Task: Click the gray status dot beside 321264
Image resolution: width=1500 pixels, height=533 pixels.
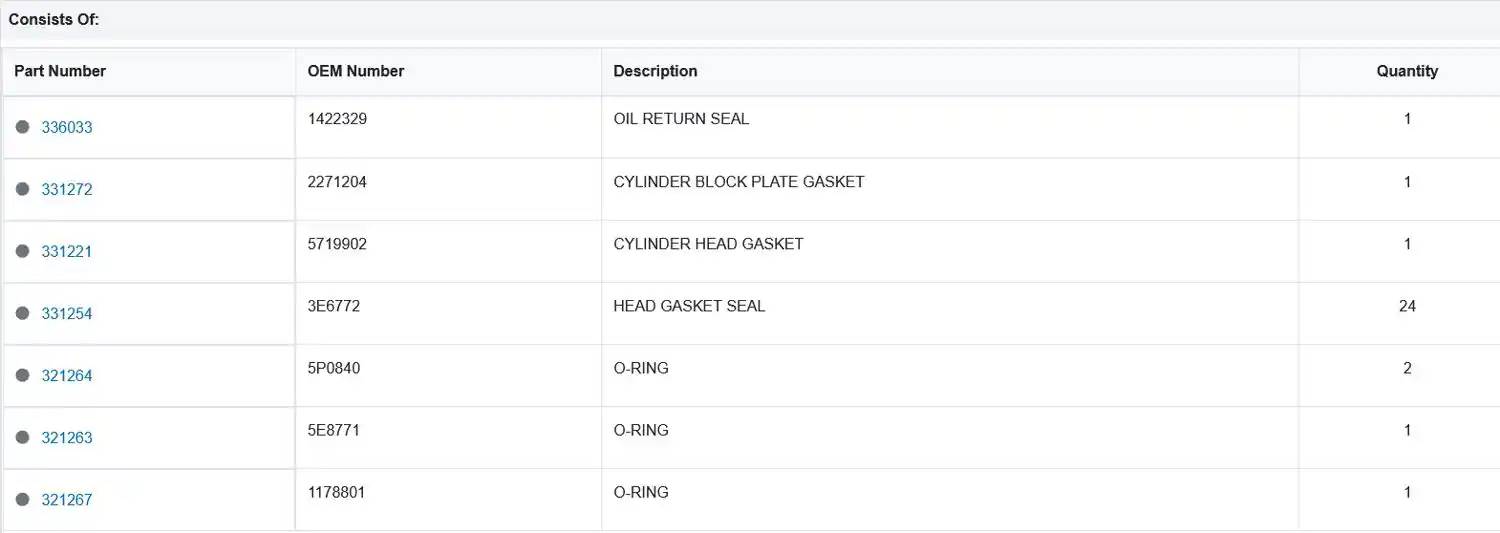Action: pos(23,375)
